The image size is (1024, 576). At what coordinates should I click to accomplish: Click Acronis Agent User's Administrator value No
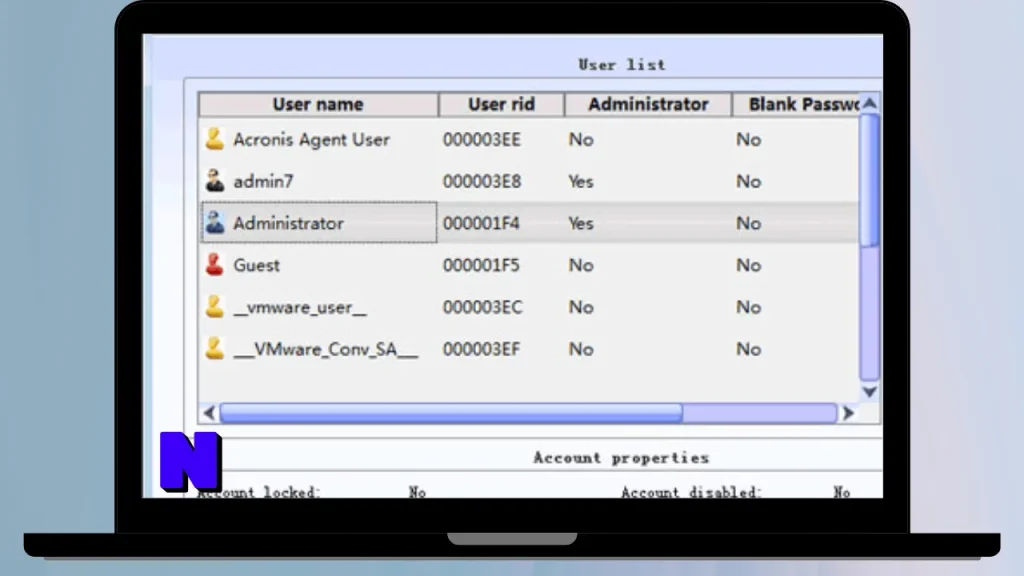pos(581,140)
